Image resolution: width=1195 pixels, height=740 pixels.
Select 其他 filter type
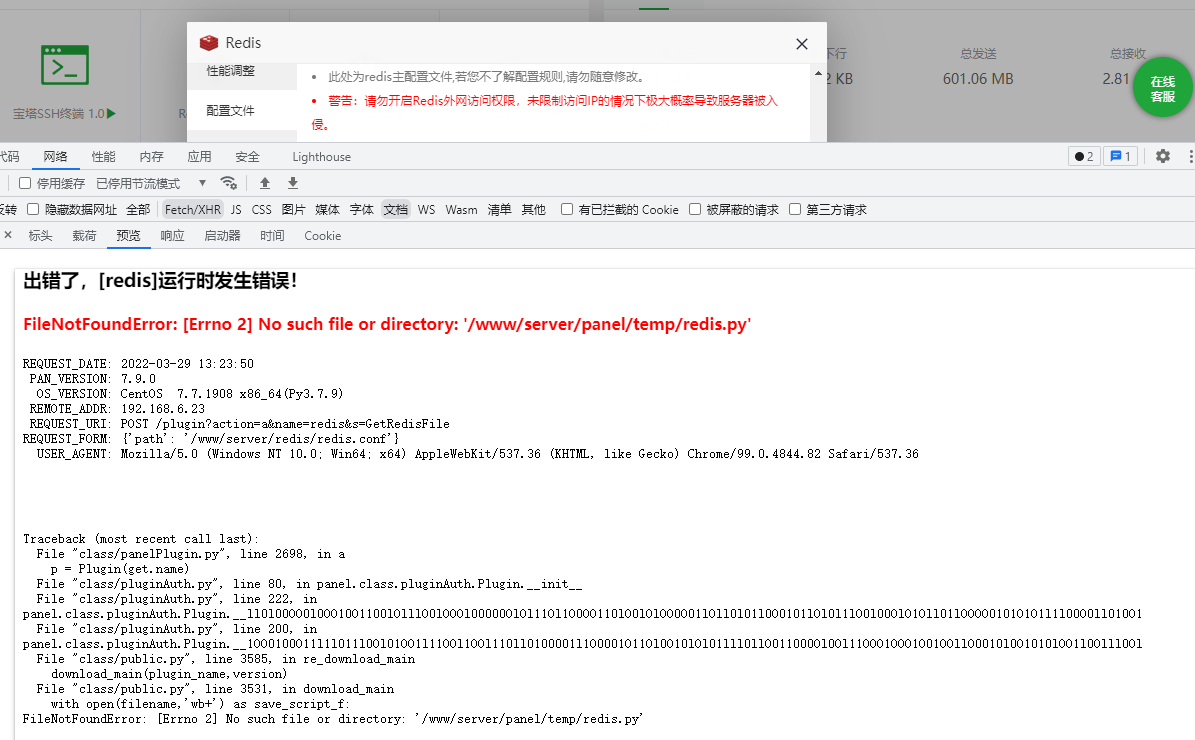[x=533, y=210]
